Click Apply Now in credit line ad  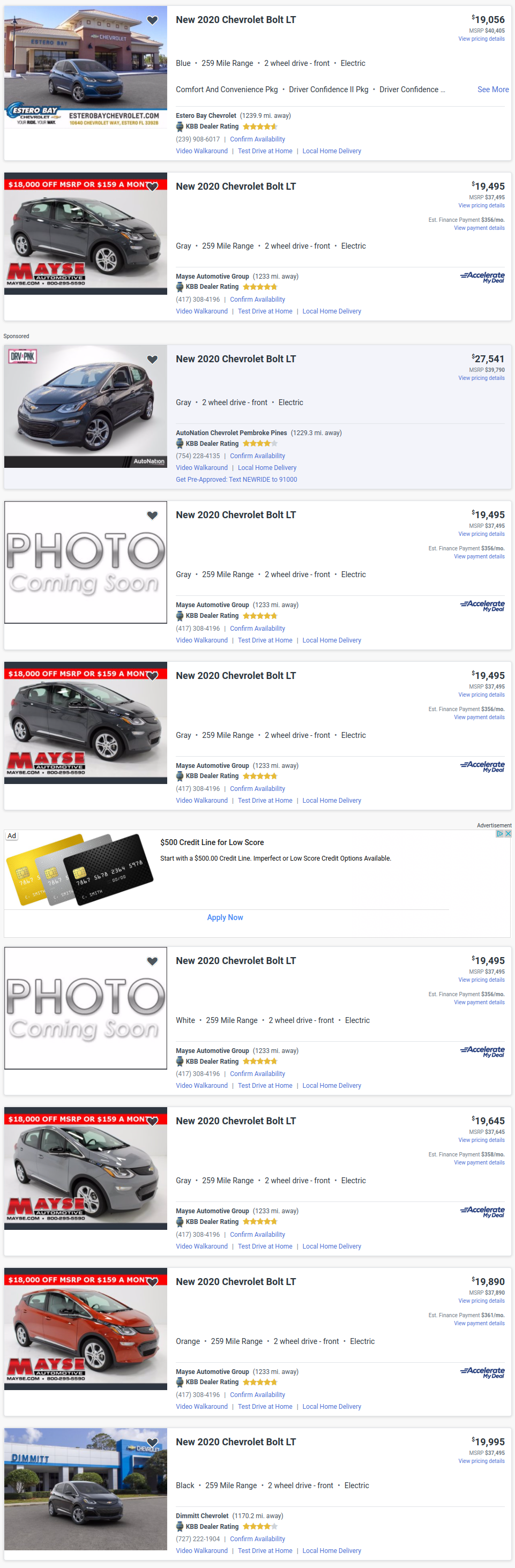225,917
